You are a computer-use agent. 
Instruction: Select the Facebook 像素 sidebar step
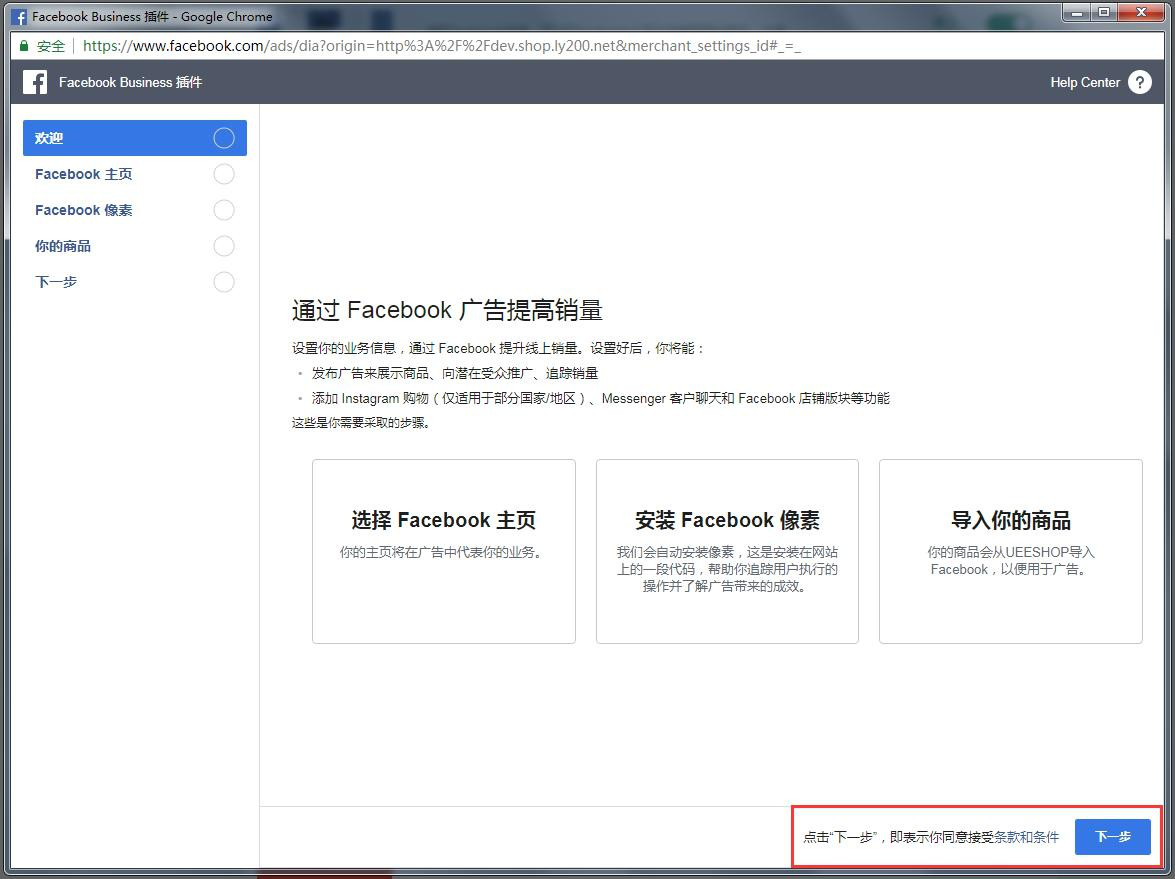pyautogui.click(x=135, y=210)
